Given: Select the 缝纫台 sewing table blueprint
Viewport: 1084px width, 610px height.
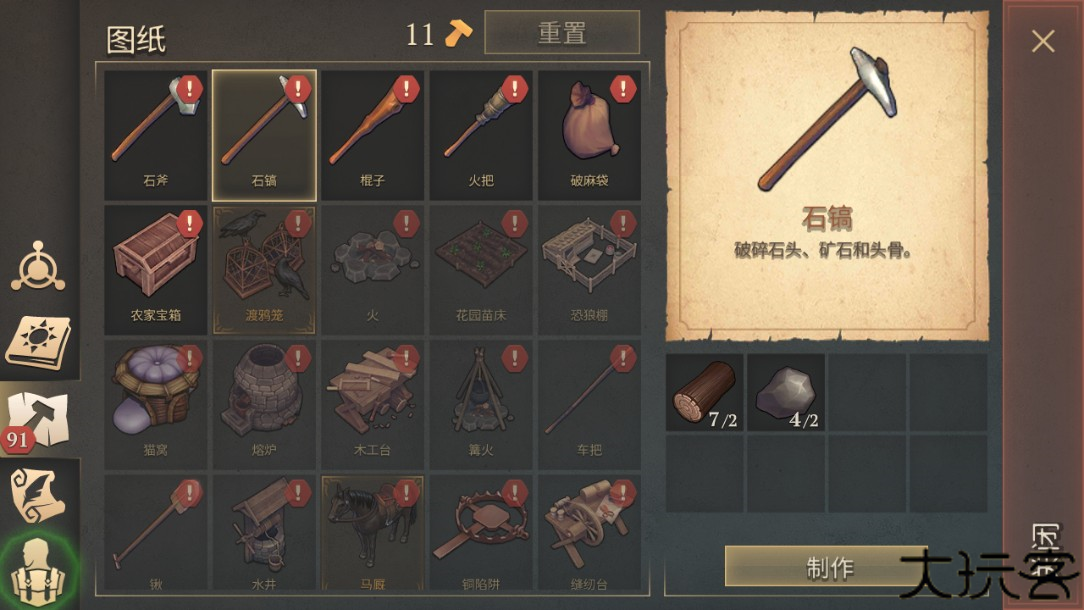Looking at the screenshot, I should [x=589, y=533].
